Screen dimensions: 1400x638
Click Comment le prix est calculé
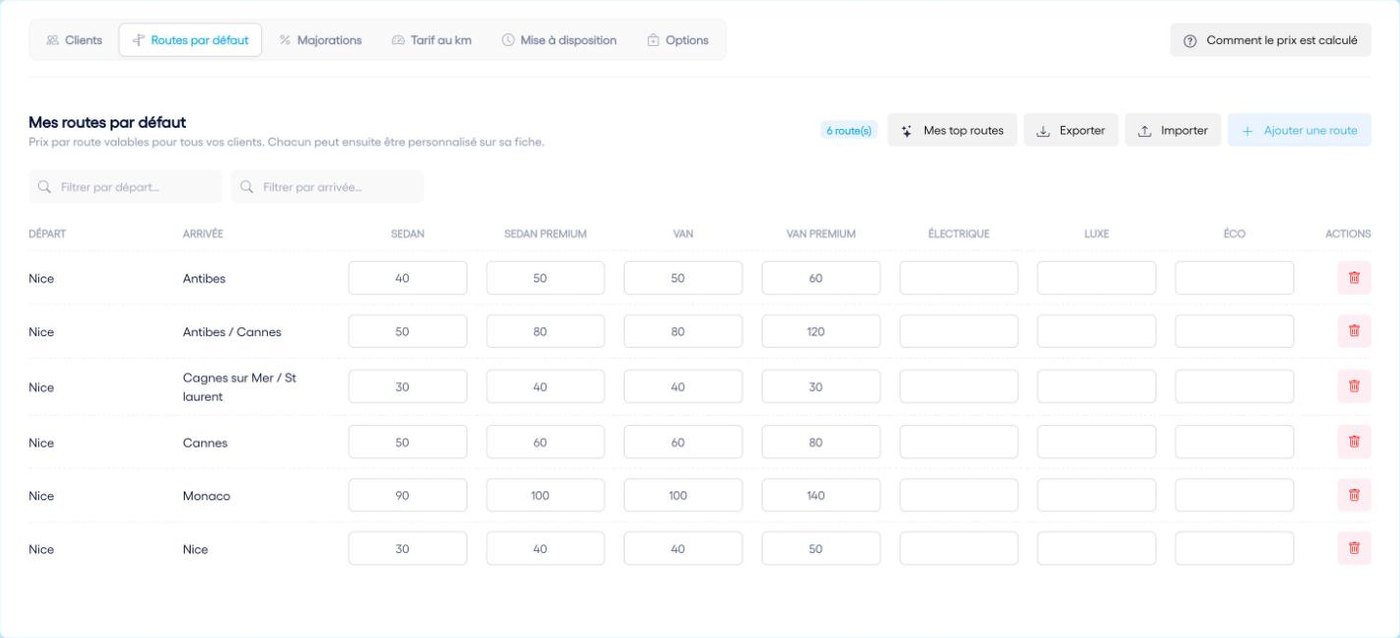[x=1270, y=40]
